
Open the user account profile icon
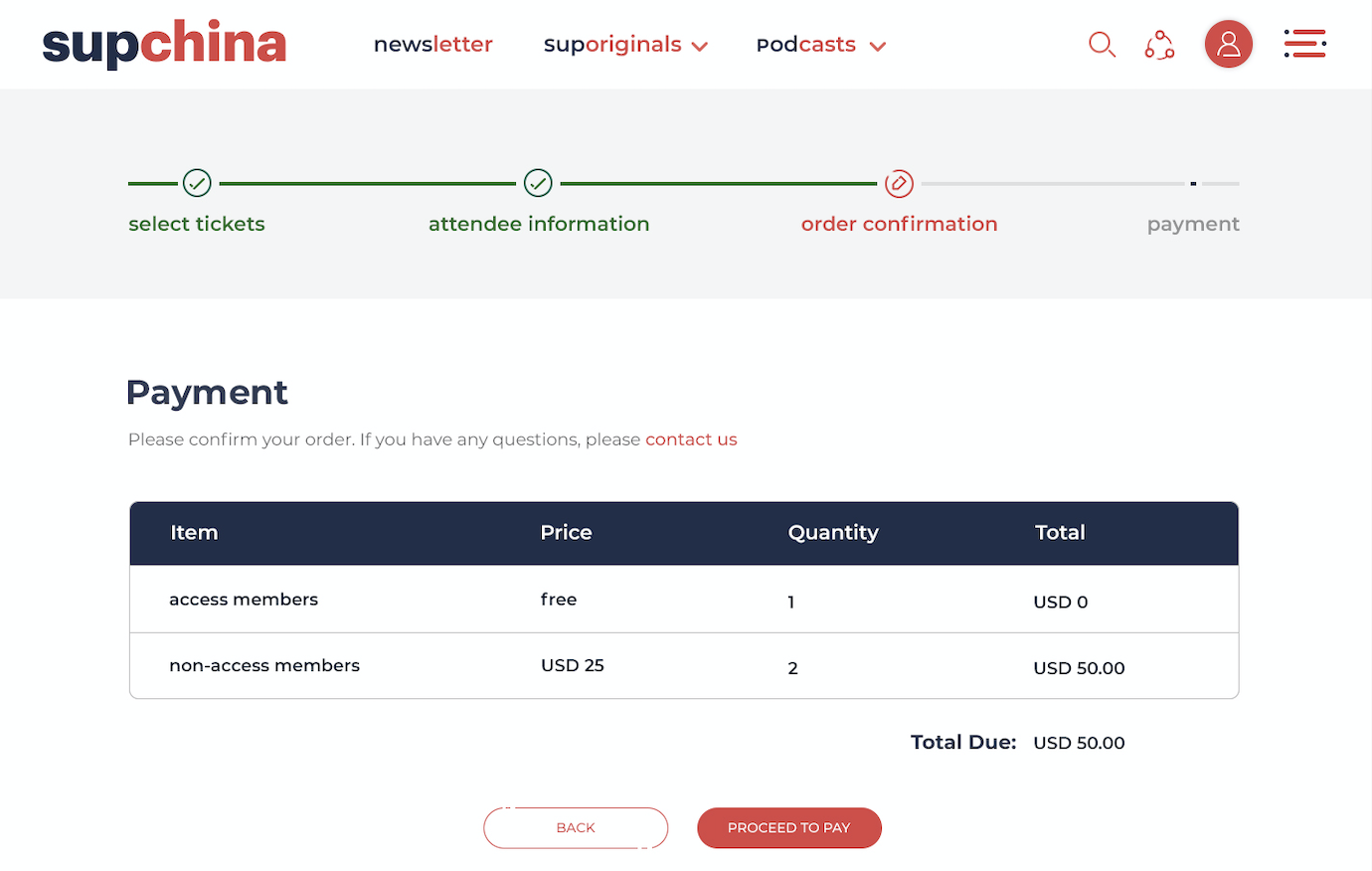[1229, 44]
